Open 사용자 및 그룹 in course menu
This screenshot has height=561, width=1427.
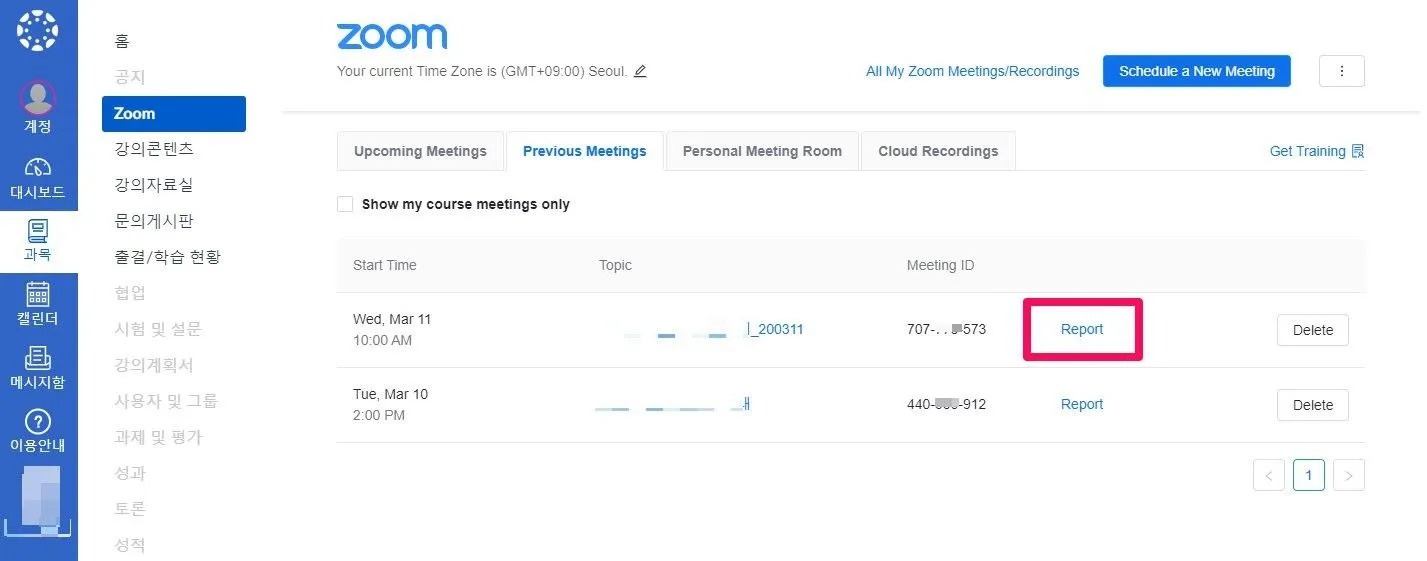(x=166, y=401)
